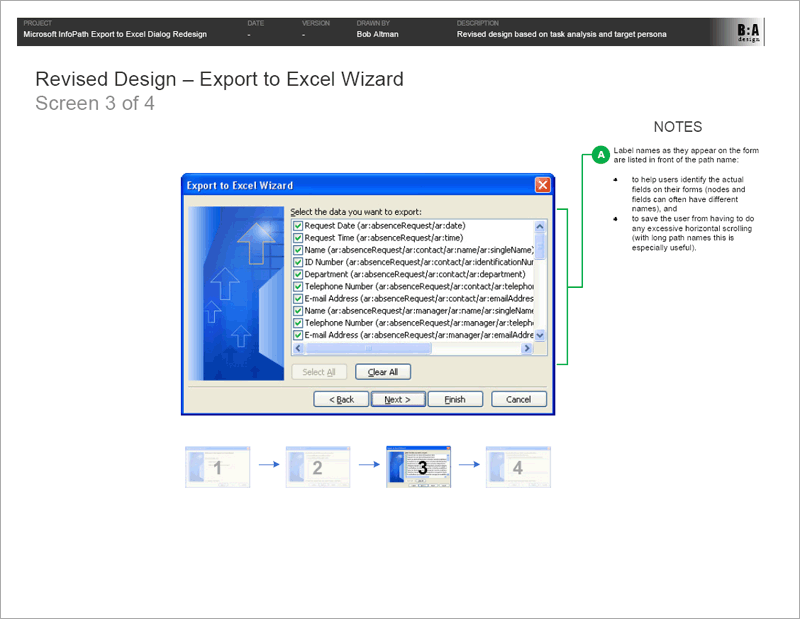Cancel the Export to Excel Wizard
Viewport: 800px width, 619px height.
pyautogui.click(x=518, y=400)
